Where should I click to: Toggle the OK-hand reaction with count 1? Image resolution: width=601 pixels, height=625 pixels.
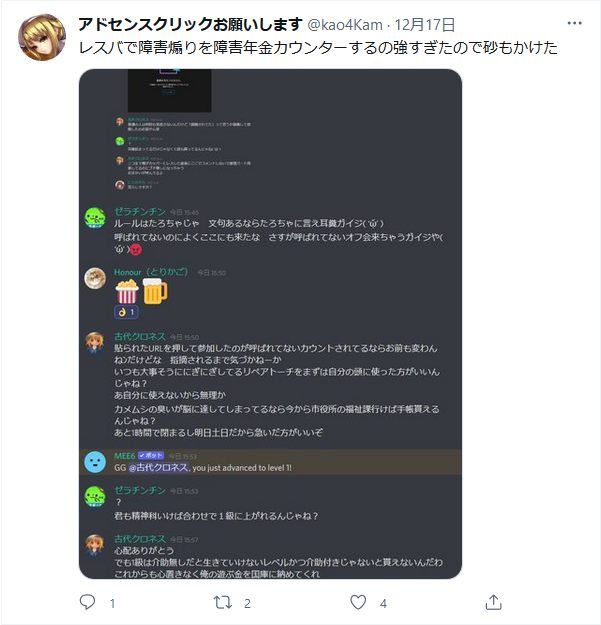(x=126, y=312)
